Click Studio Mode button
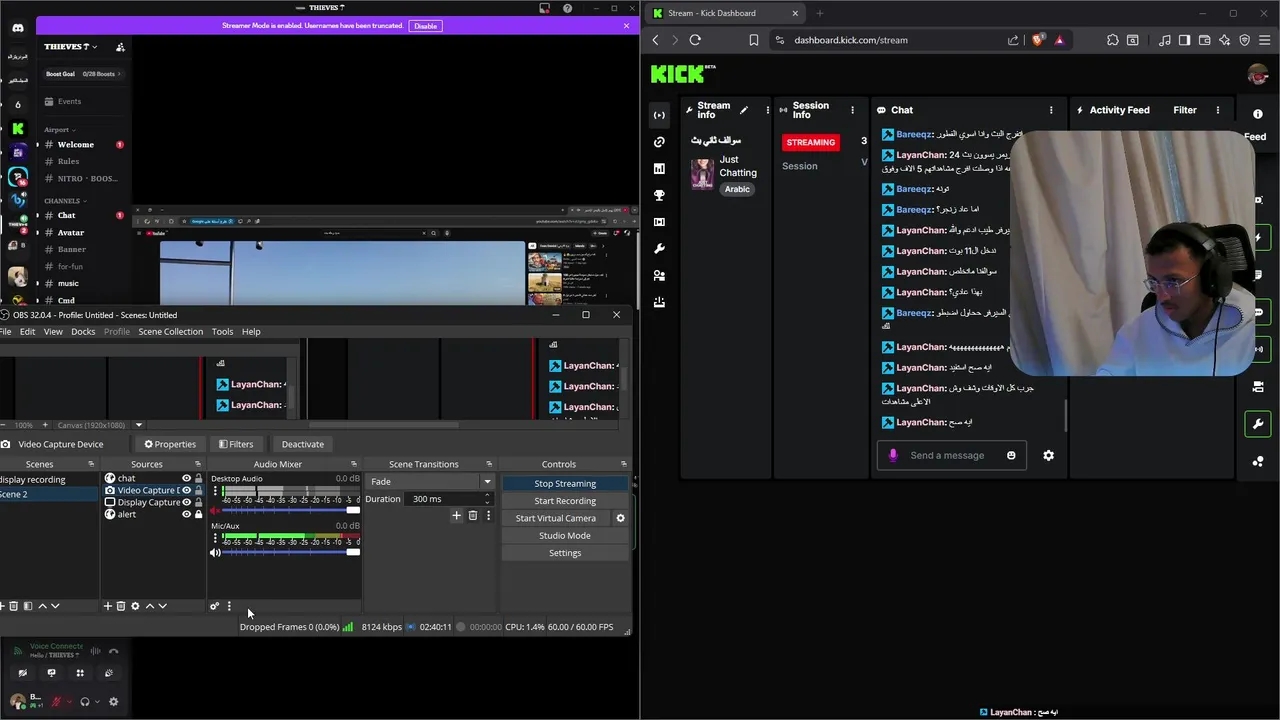The height and width of the screenshot is (720, 1280). click(565, 535)
